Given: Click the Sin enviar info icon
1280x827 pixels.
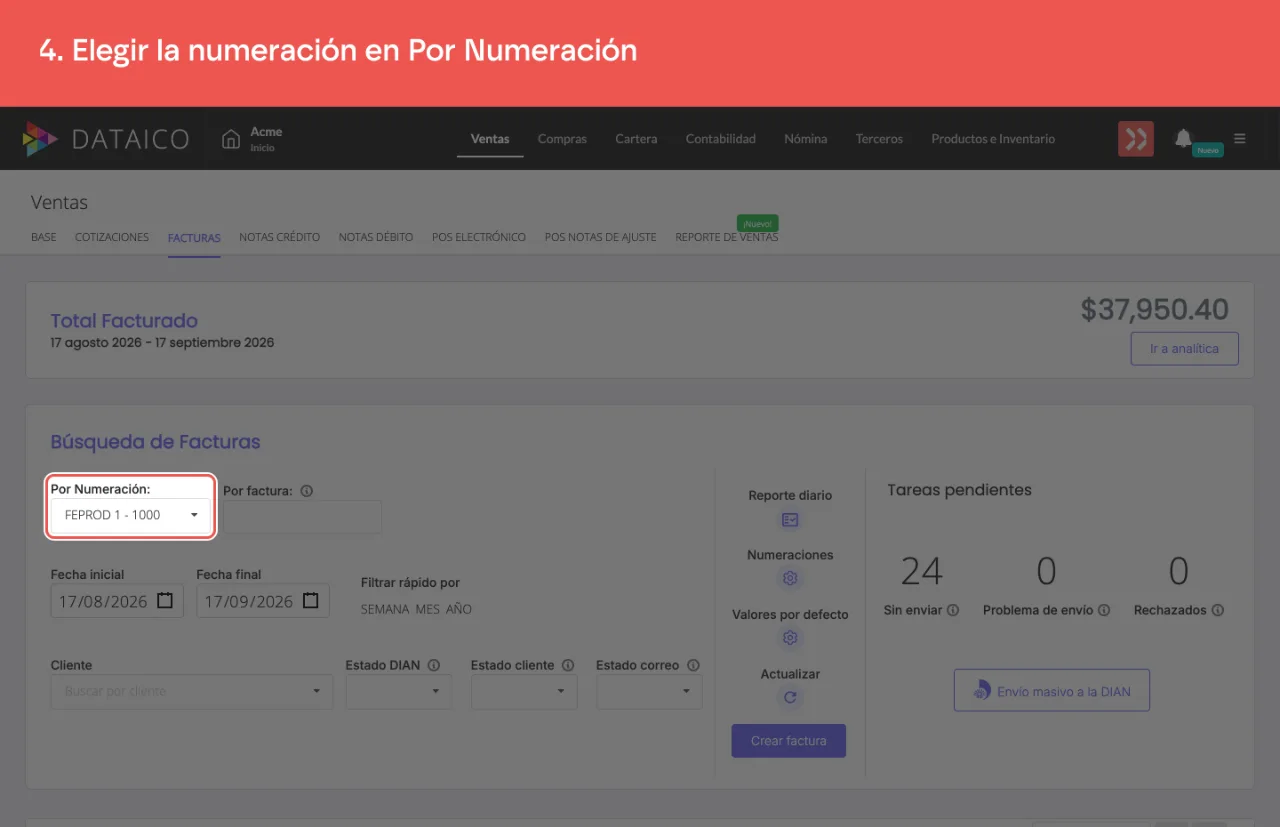Looking at the screenshot, I should pos(953,610).
